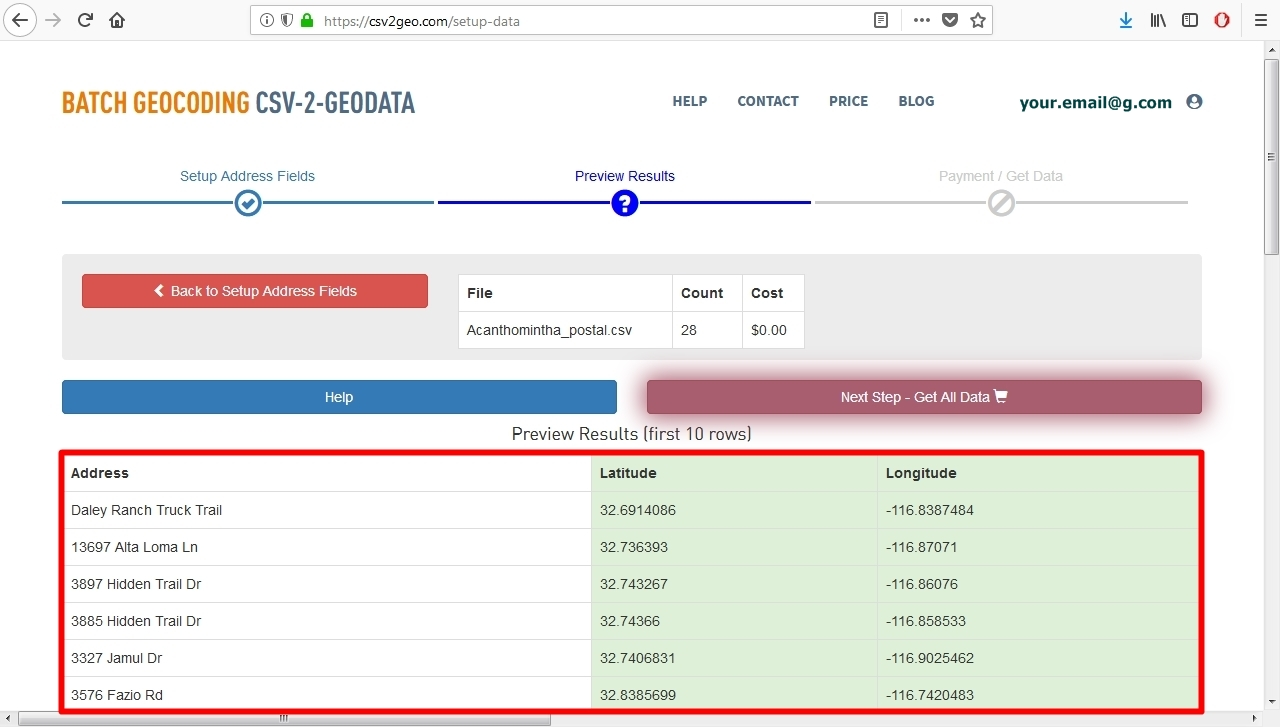The image size is (1280, 727).
Task: Click the 3885 Hidden Trail Dr address
Action: pyautogui.click(x=136, y=621)
